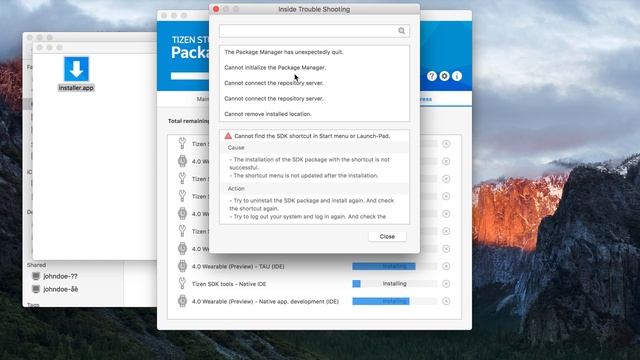
Task: Click the red warning triangle icon
Action: point(228,136)
